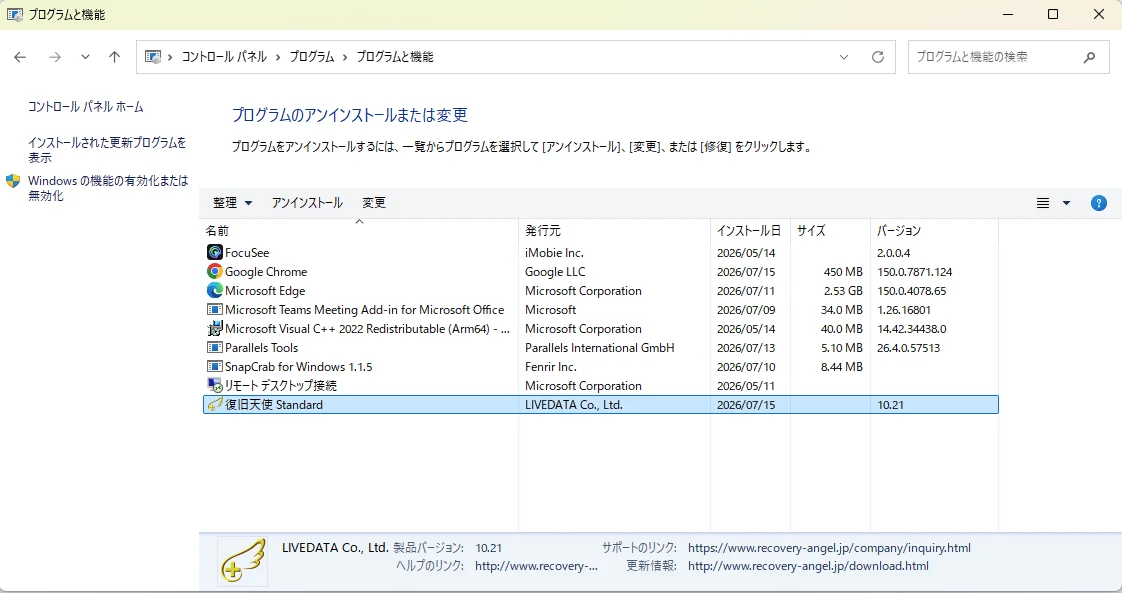Sort by サイズ column header
Viewport: 1122px width, 593px height.
(830, 230)
